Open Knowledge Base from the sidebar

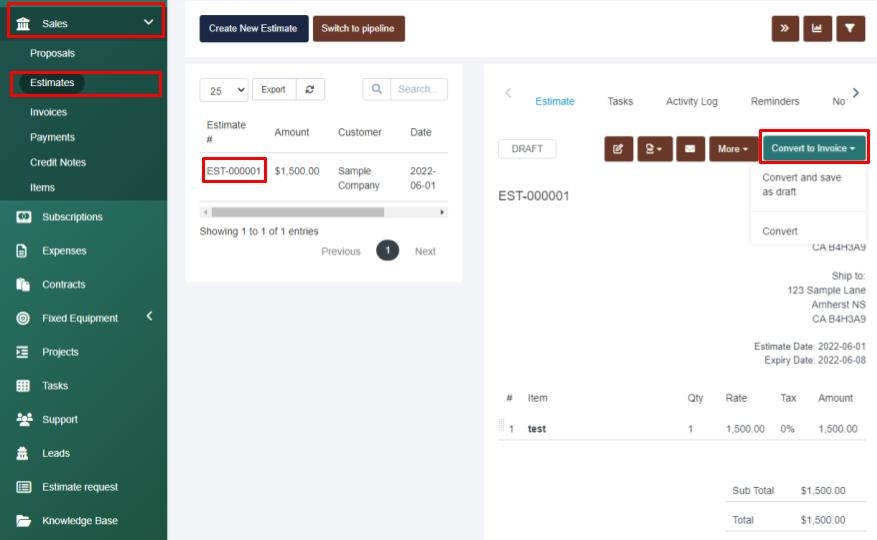point(79,521)
